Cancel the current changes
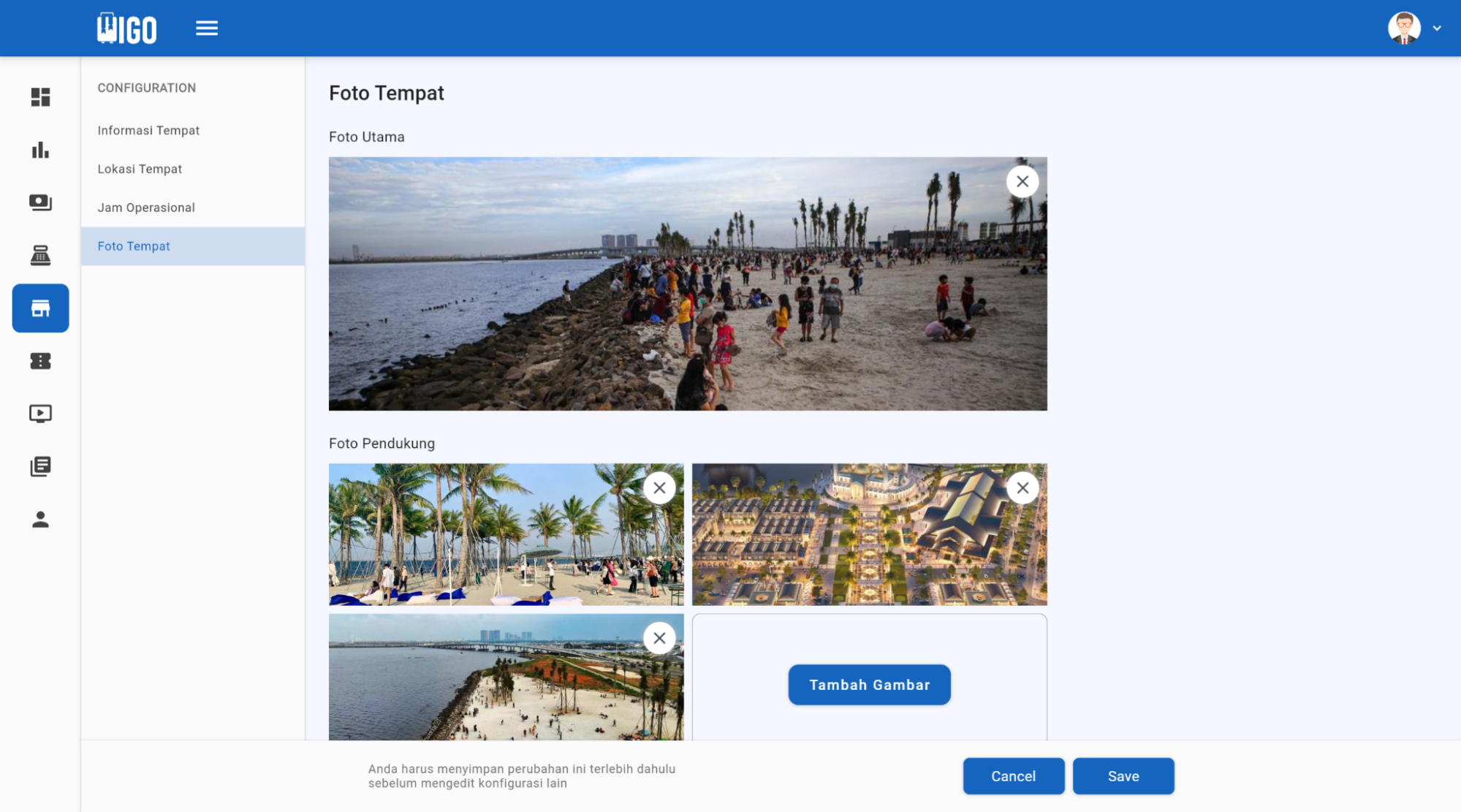1461x812 pixels. point(1013,775)
